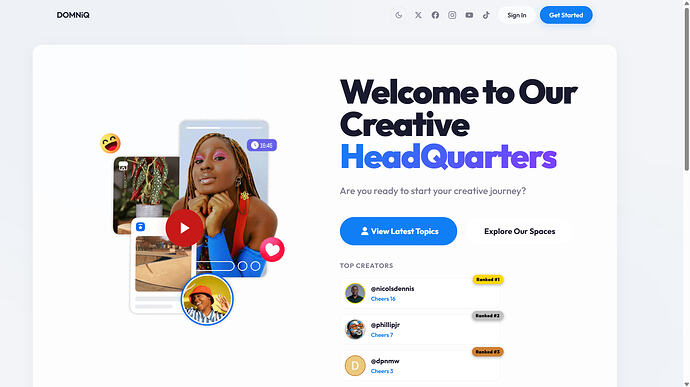Click the avatar of @nicolsdennis
The width and height of the screenshot is (690, 387).
pos(355,293)
